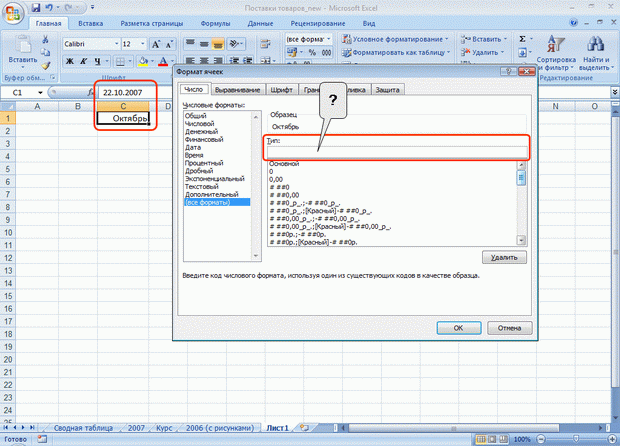620x446 pixels.
Task: Open the font size 12 dropdown
Action: click(x=143, y=44)
